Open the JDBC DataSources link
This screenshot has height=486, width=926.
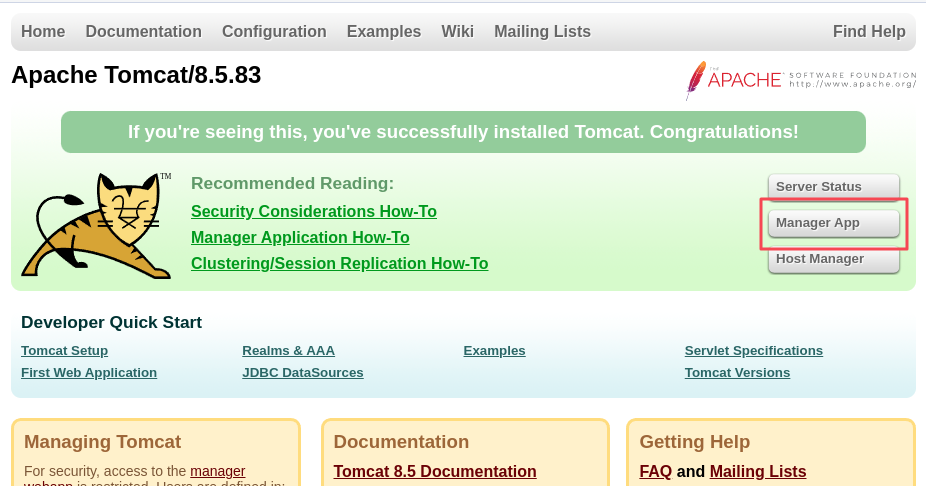coord(302,373)
